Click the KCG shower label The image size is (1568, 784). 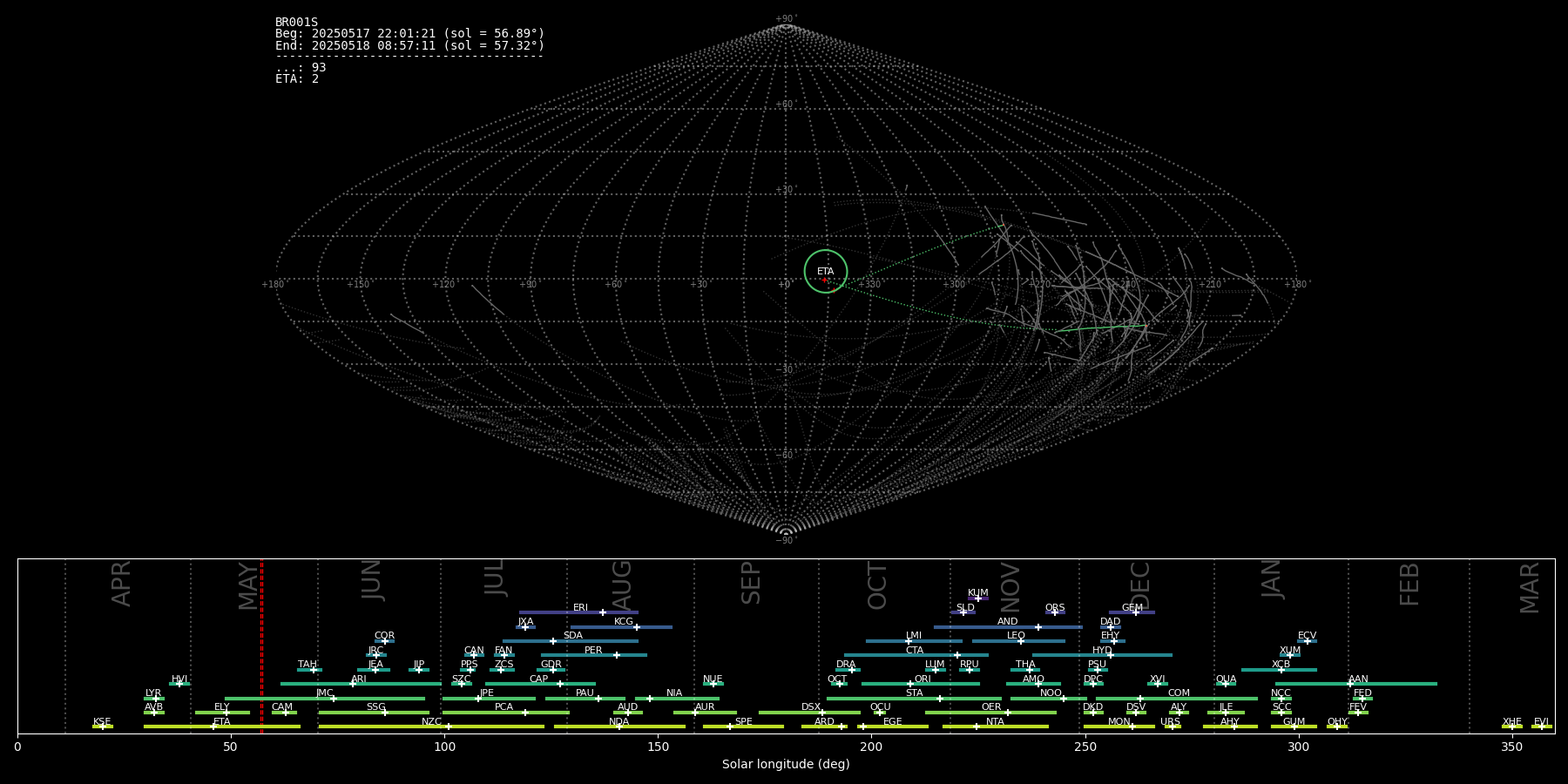pos(624,622)
